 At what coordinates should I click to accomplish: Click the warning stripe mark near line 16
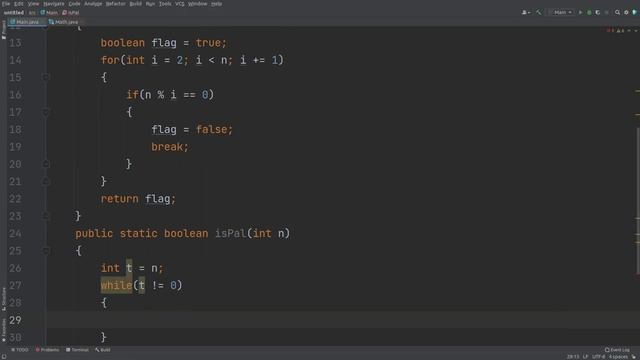637,91
